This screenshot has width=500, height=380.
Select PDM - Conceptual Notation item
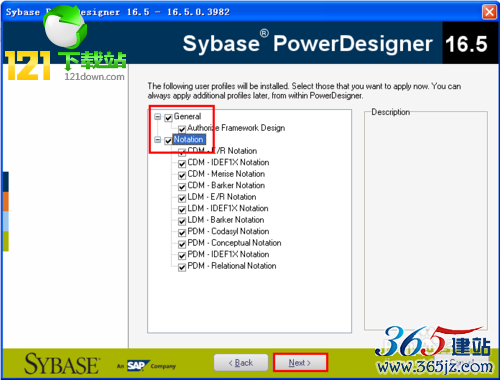pyautogui.click(x=234, y=243)
